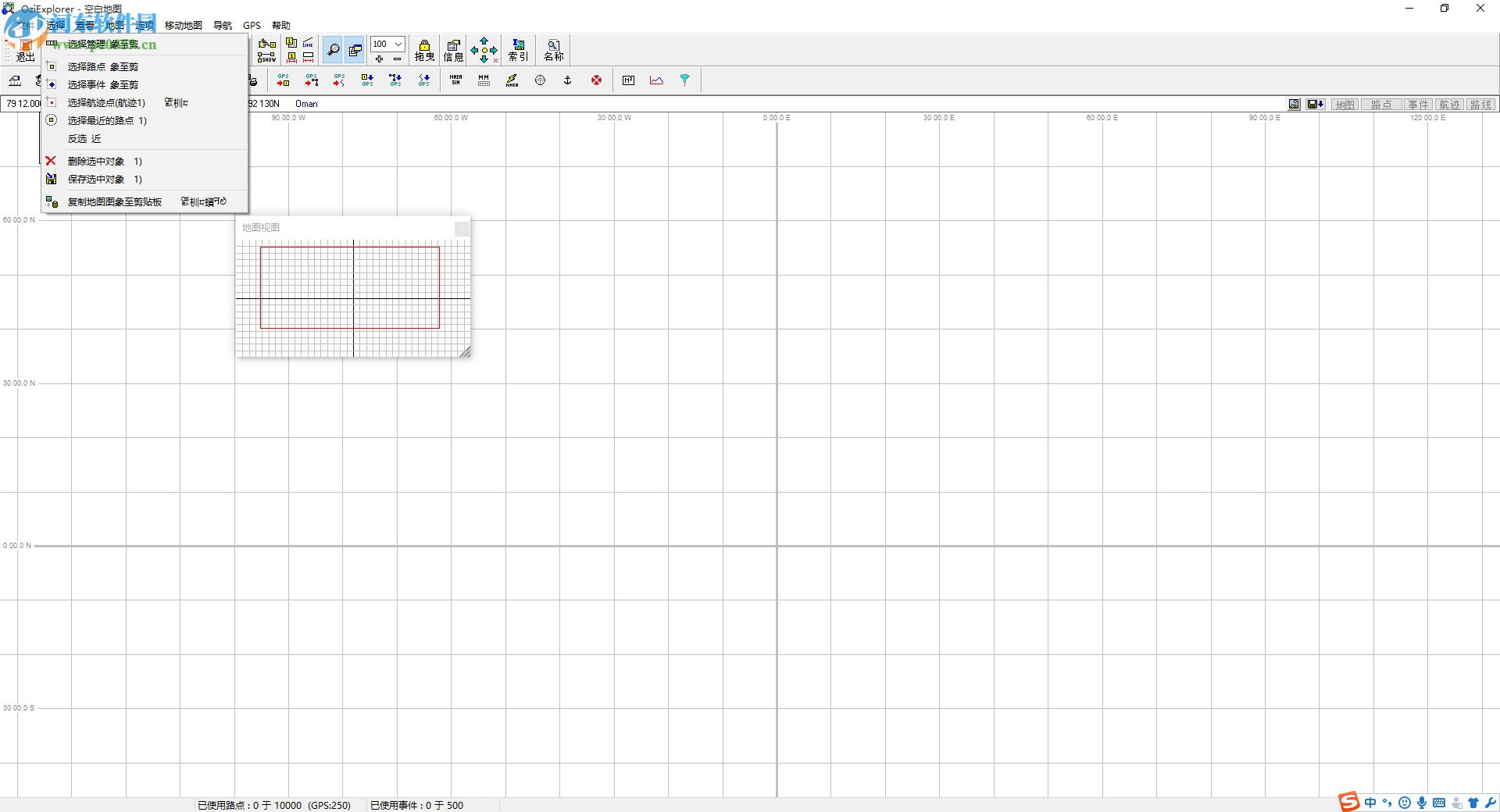1500x812 pixels.
Task: Click the 拖曳 drag lock tool
Action: point(424,50)
